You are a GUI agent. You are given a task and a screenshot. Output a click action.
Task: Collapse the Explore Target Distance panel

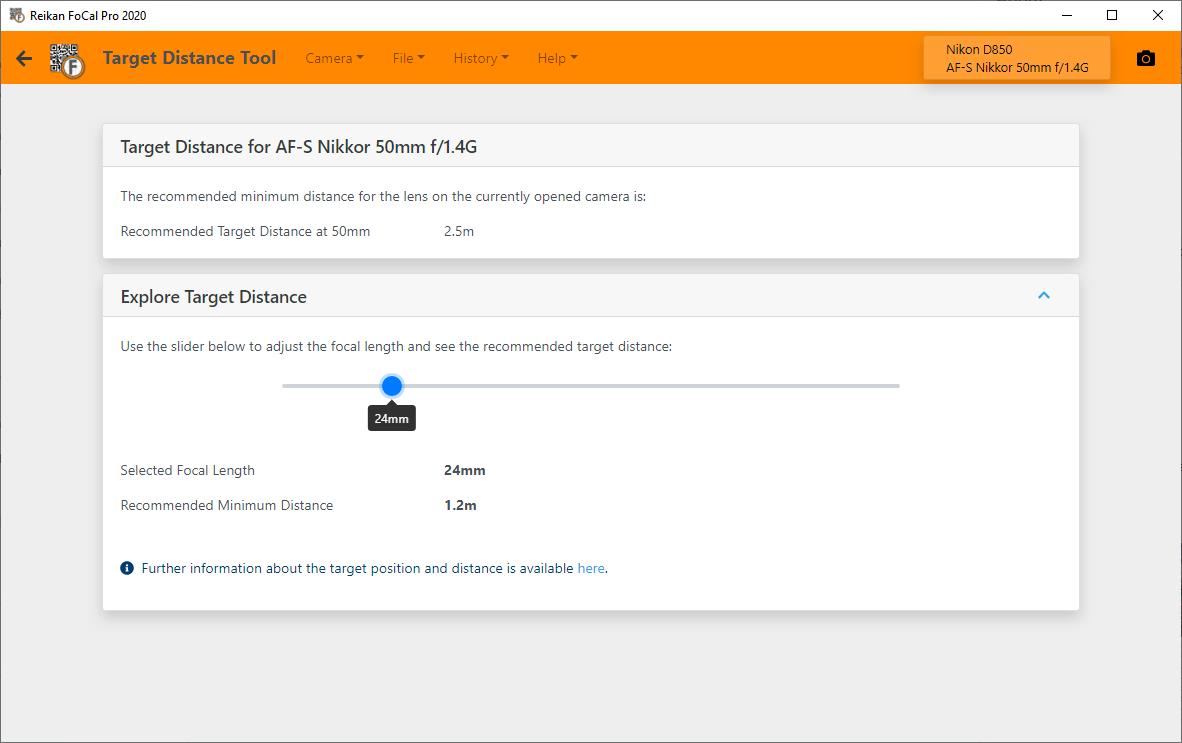[1044, 295]
